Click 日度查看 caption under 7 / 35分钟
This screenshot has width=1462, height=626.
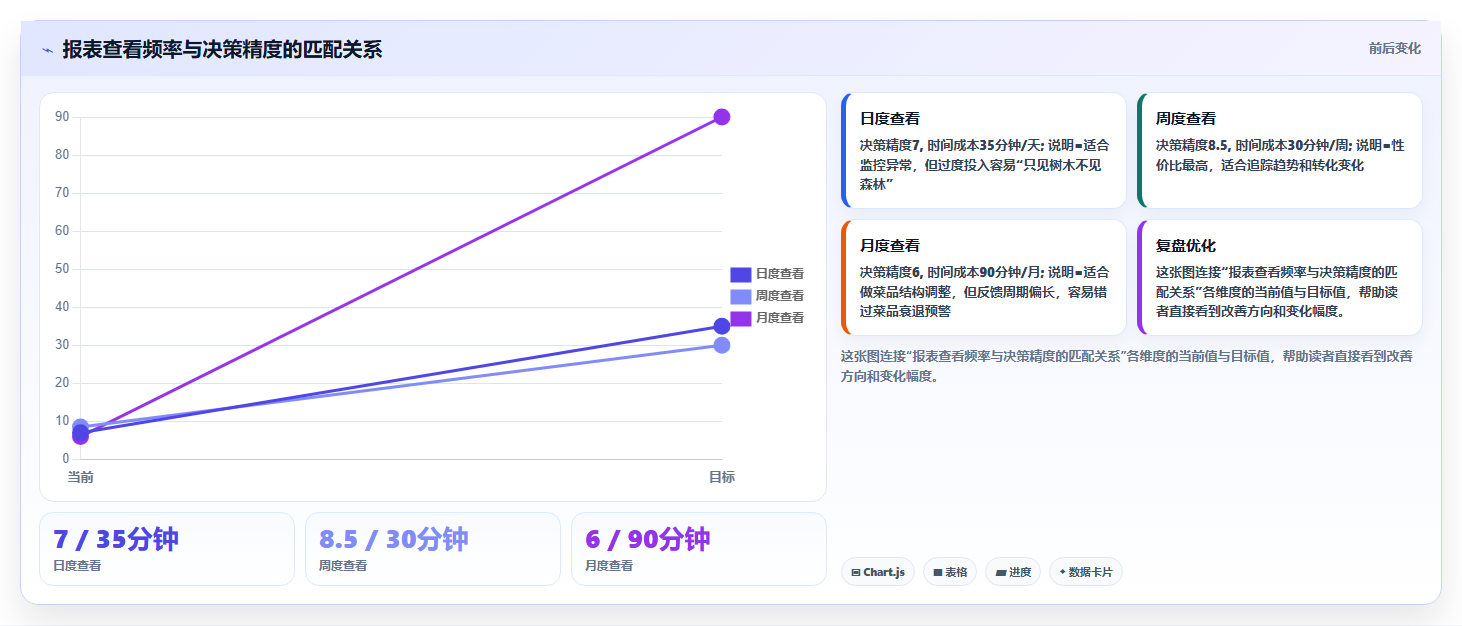(77, 566)
